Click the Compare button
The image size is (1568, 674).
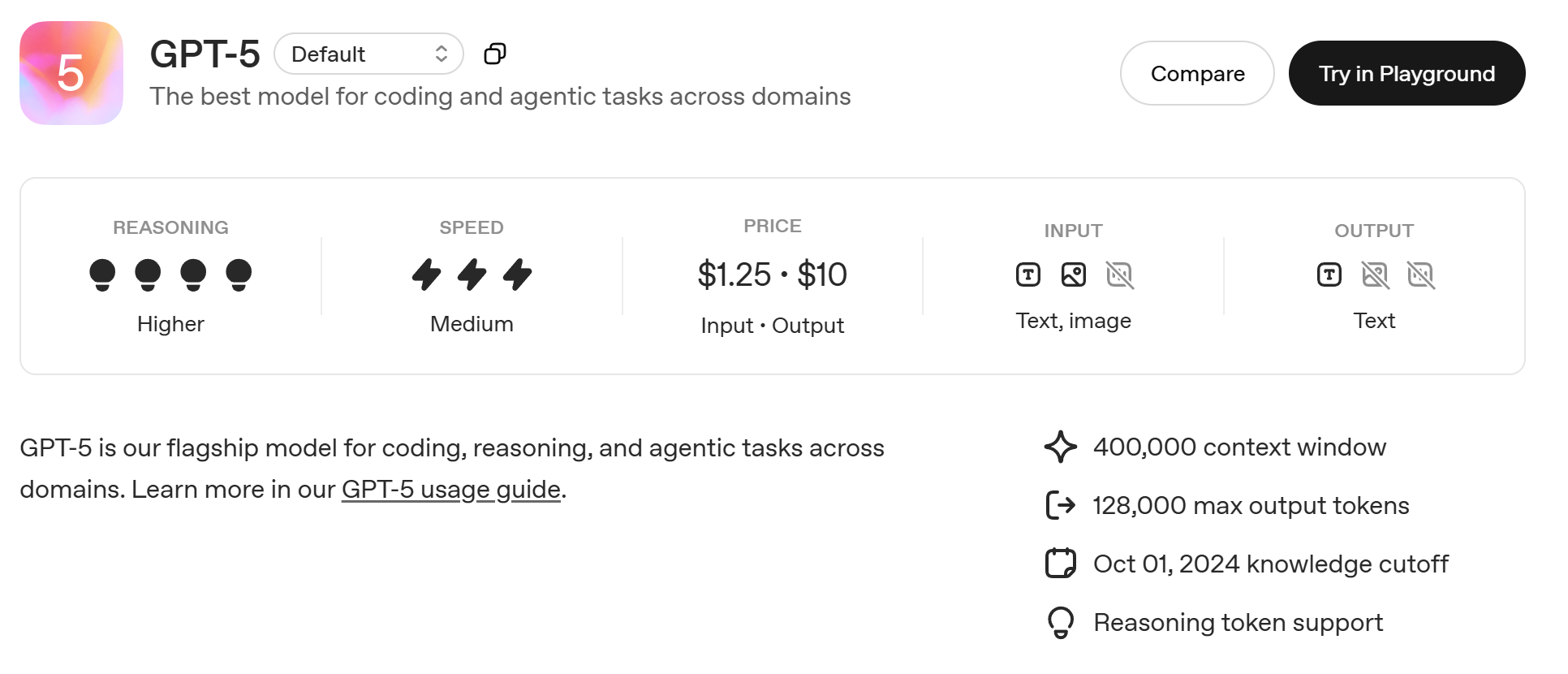[1196, 73]
